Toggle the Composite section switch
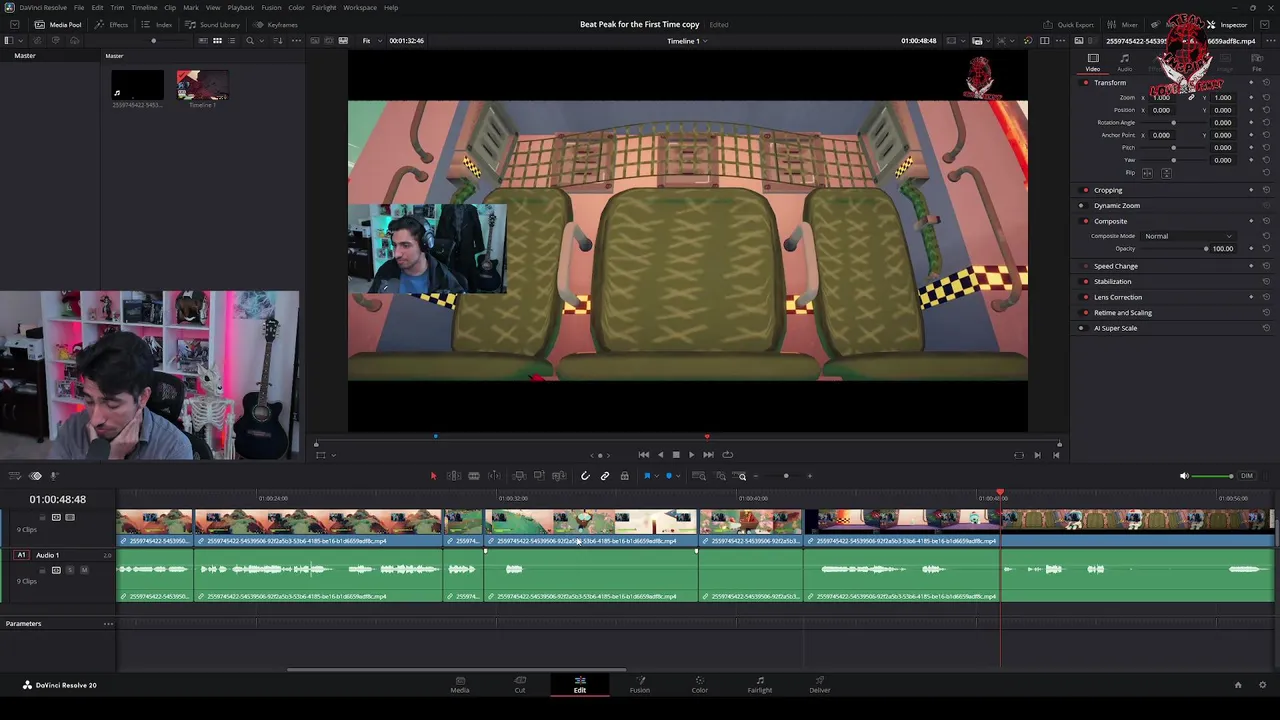This screenshot has height=720, width=1280. point(1086,221)
